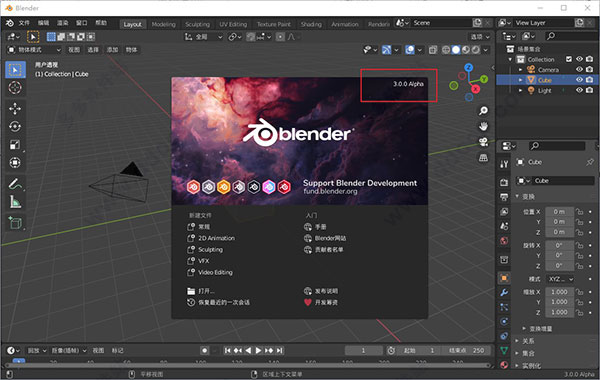Play the timeline animation
Viewport: 600px width, 380px height.
click(x=258, y=351)
